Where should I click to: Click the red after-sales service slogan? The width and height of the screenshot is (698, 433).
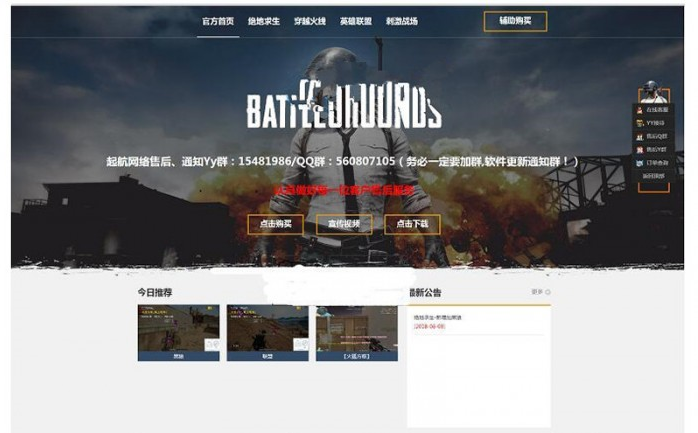coord(344,191)
